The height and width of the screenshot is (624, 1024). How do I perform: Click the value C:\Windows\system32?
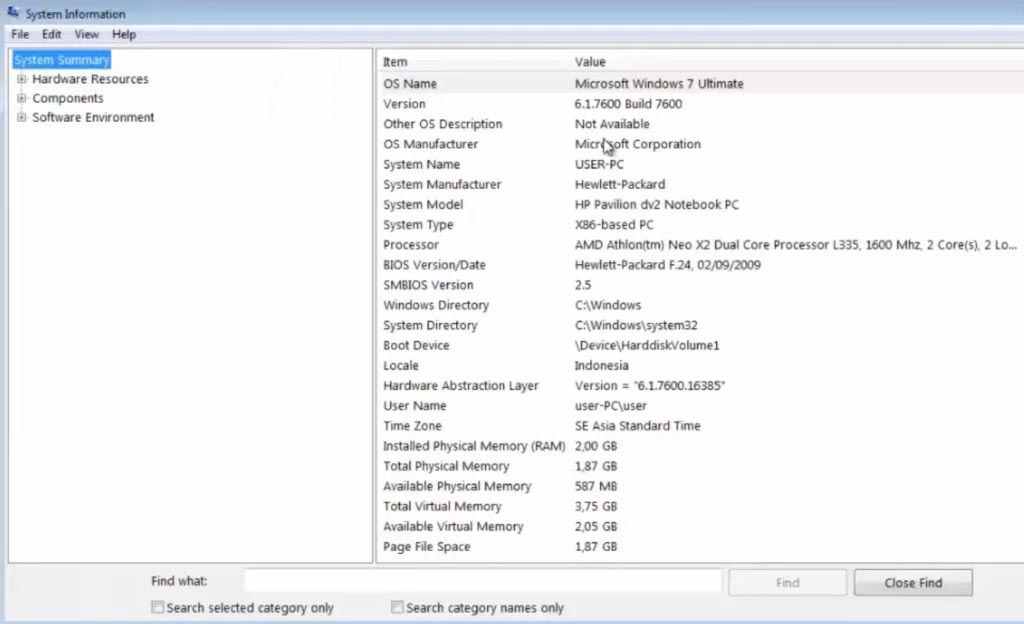coord(636,325)
